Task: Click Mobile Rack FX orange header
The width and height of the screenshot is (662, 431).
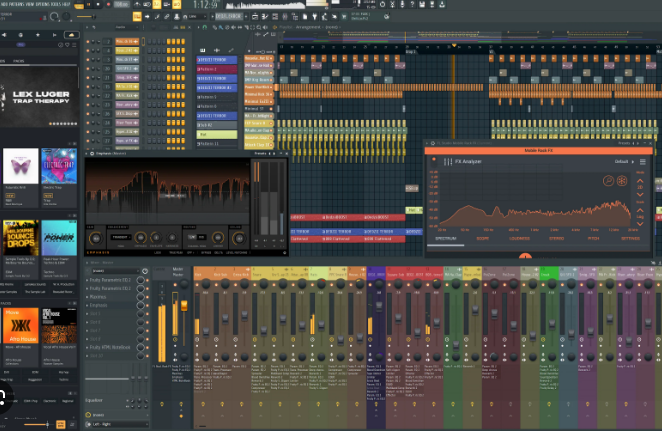Action: pyautogui.click(x=538, y=151)
